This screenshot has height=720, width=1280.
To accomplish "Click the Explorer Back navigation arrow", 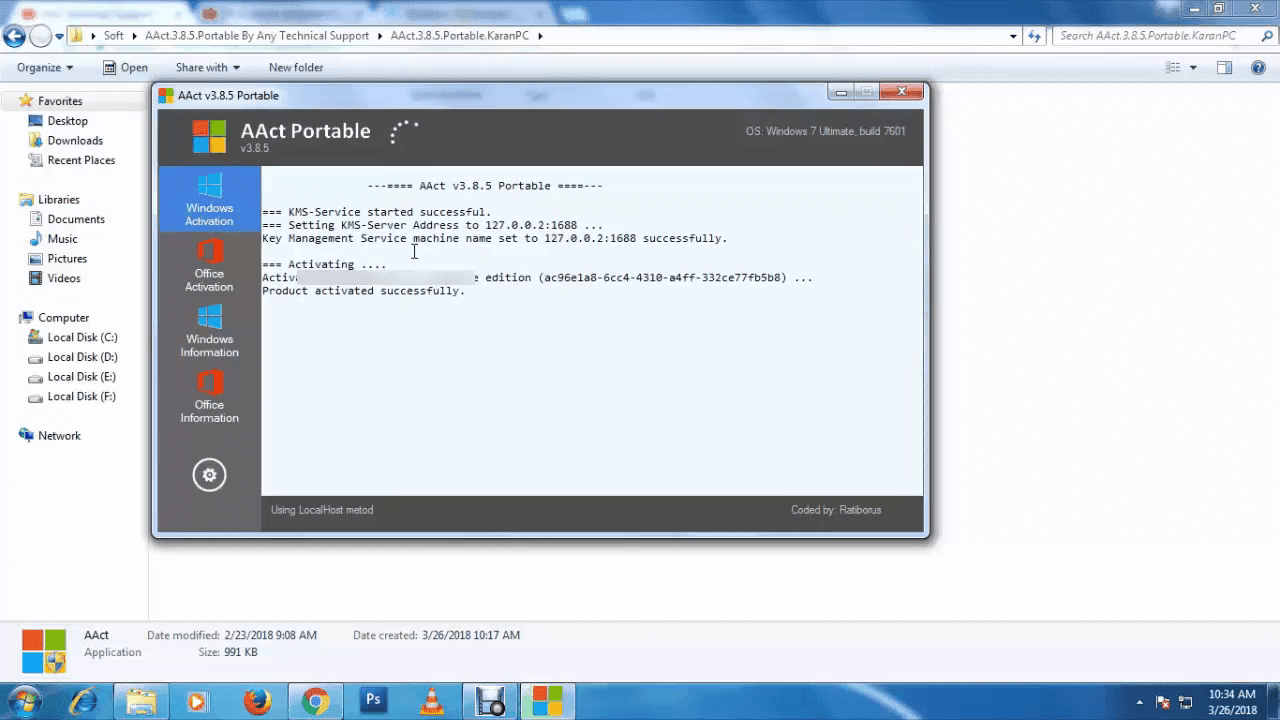I will pyautogui.click(x=14, y=37).
